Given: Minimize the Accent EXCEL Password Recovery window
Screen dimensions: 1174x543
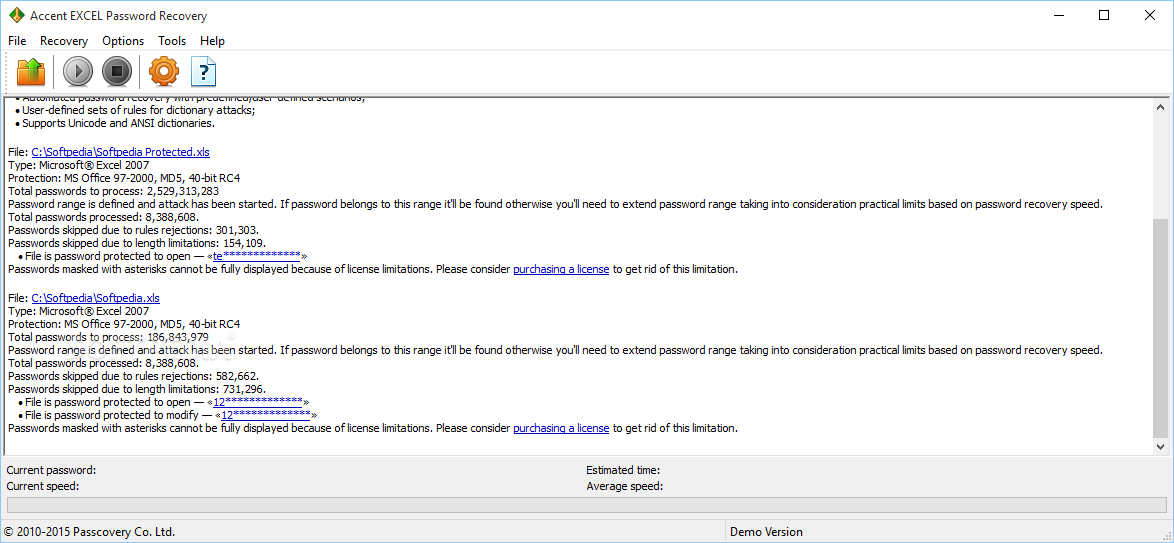Looking at the screenshot, I should point(1058,16).
